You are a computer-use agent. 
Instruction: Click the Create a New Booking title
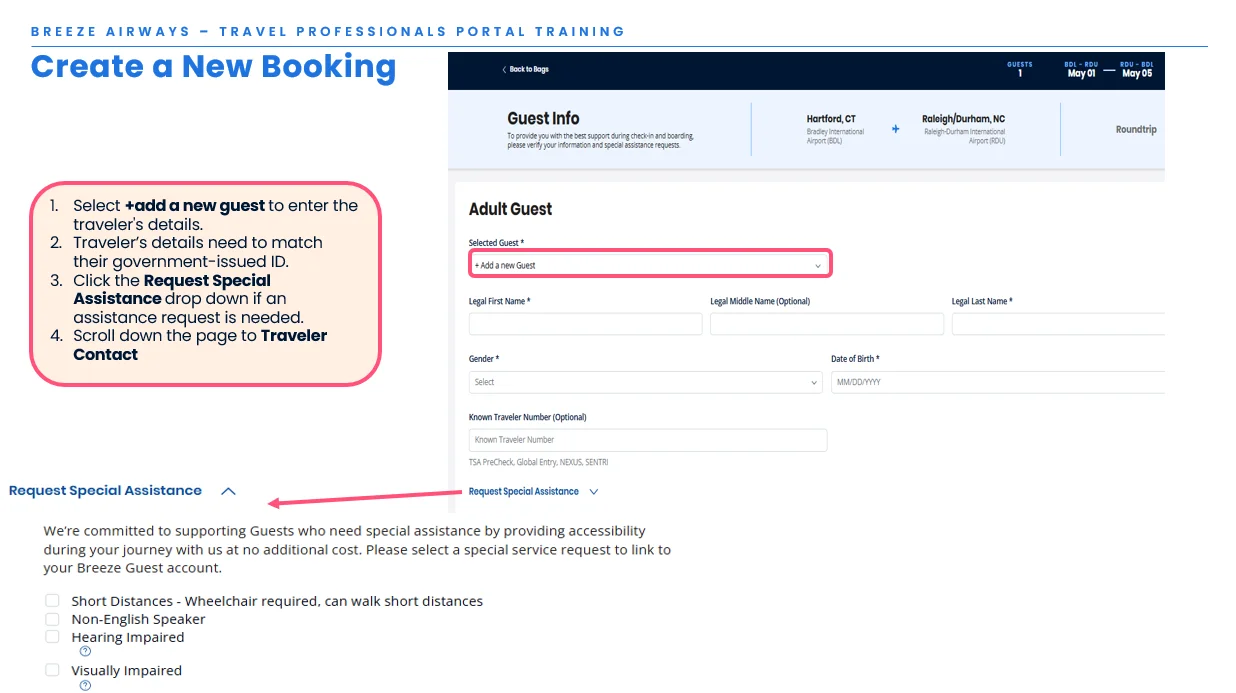pos(213,66)
